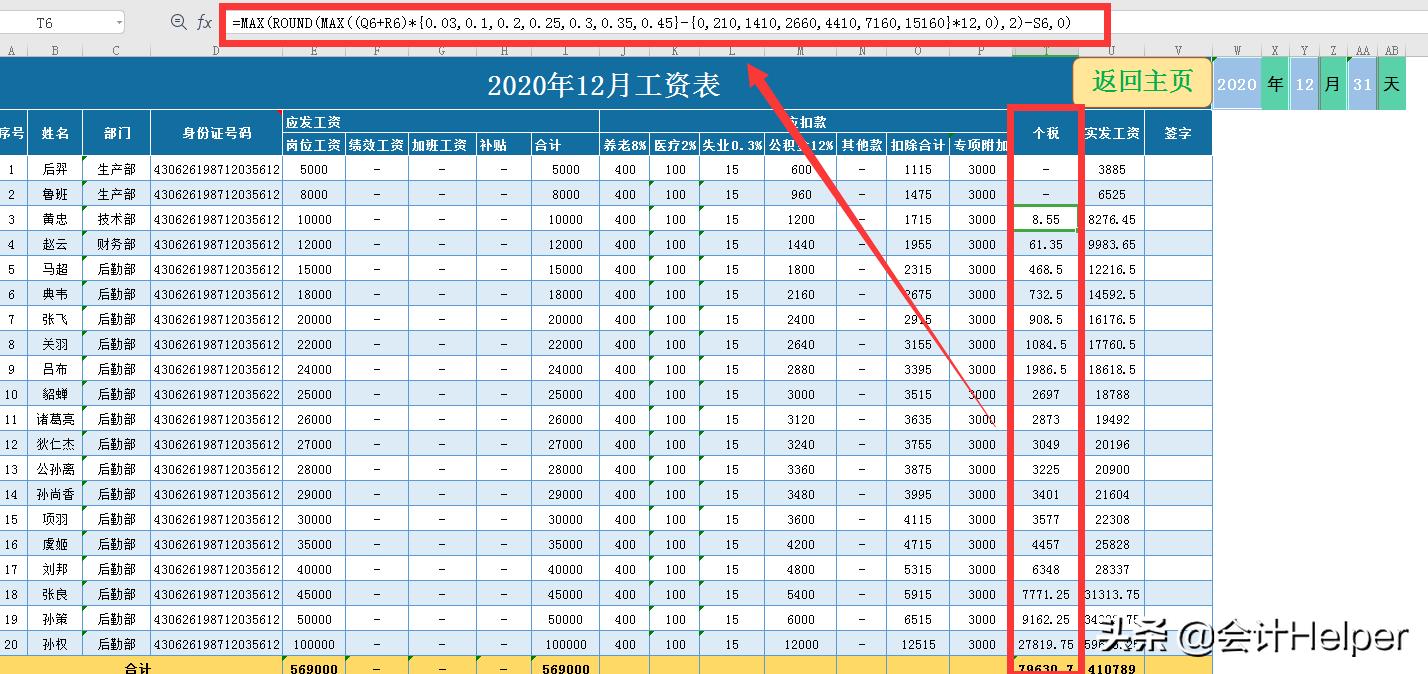This screenshot has height=674, width=1428.
Task: Select 黄忠's 个税 cell showing 8.55
Action: (x=1046, y=219)
